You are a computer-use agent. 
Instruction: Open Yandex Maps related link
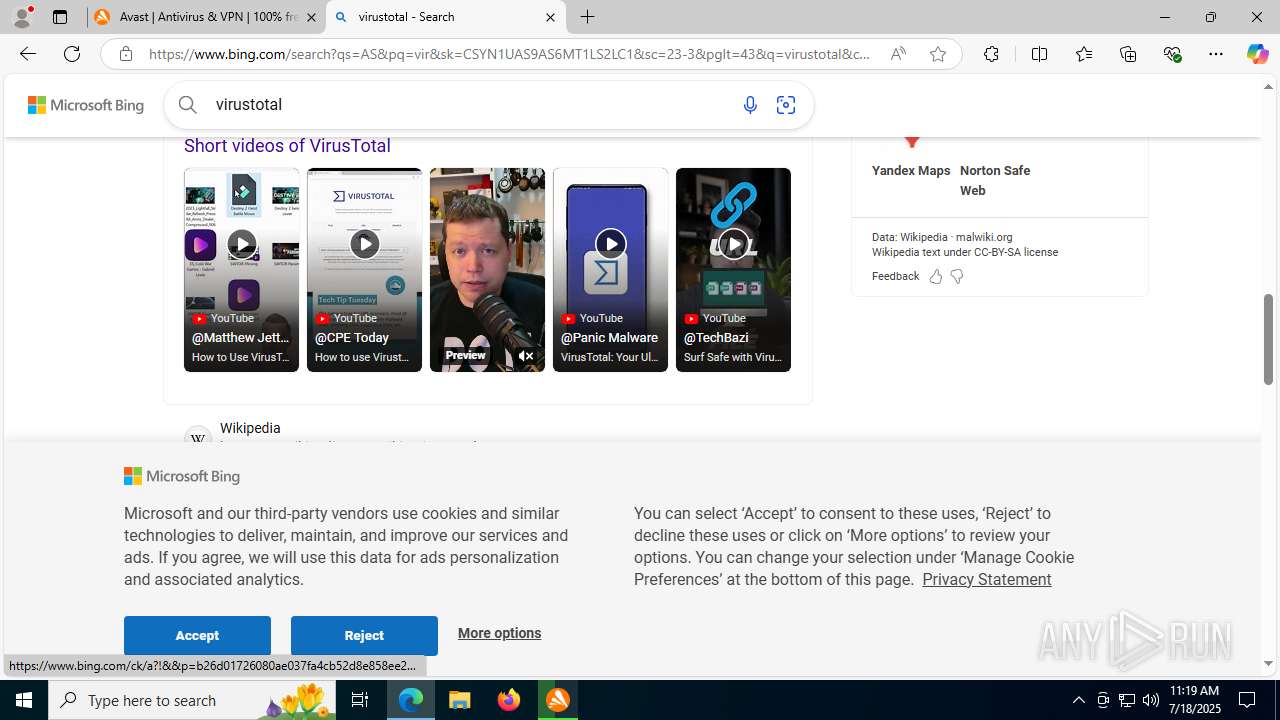click(911, 171)
